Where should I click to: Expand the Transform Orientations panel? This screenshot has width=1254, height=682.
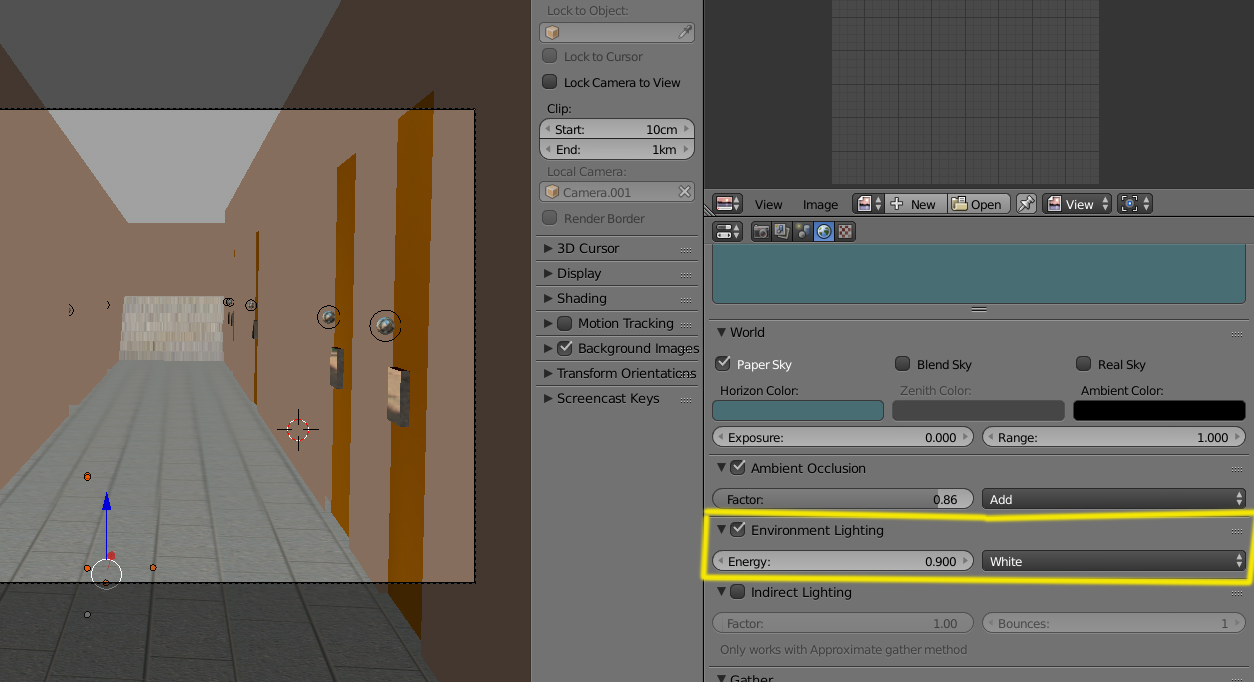[x=547, y=373]
